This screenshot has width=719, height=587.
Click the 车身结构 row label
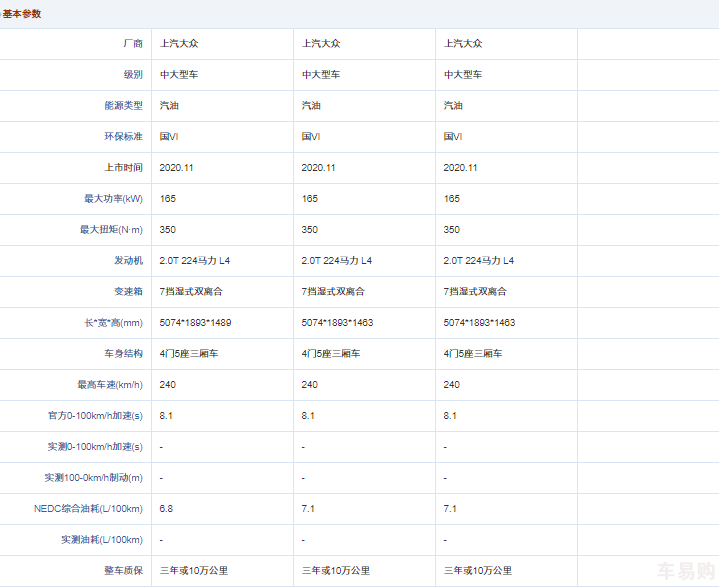click(x=123, y=354)
